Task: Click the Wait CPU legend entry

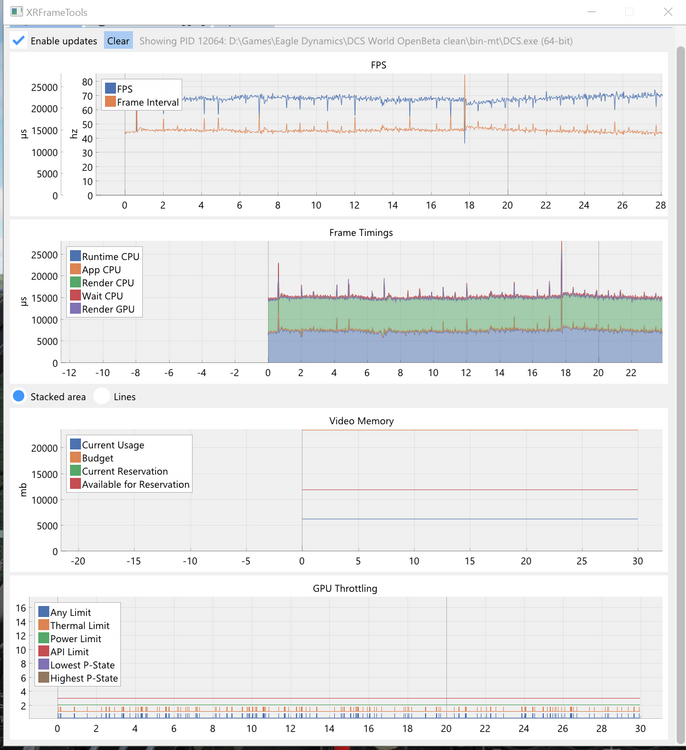Action: pos(97,296)
